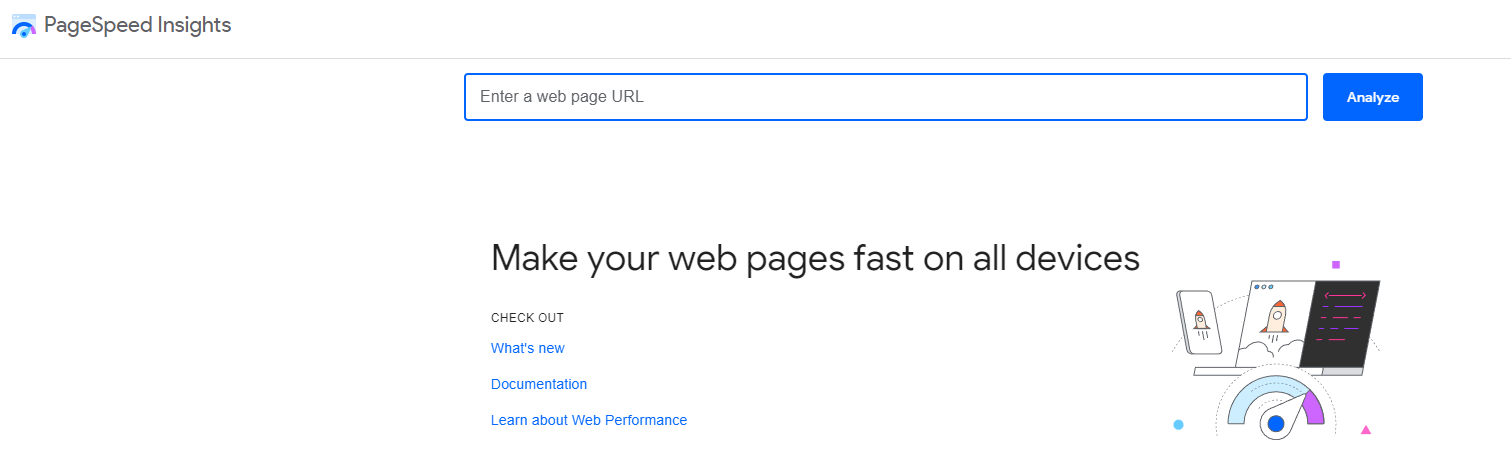Viewport: 1511px width, 474px height.
Task: Follow the Learn about Web Performance link
Action: coord(588,420)
